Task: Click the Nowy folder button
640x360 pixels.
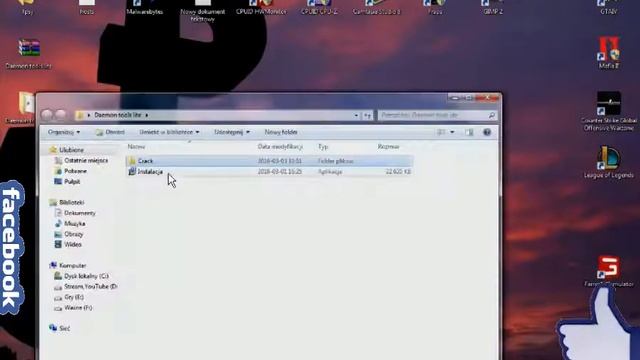Action: [x=281, y=132]
